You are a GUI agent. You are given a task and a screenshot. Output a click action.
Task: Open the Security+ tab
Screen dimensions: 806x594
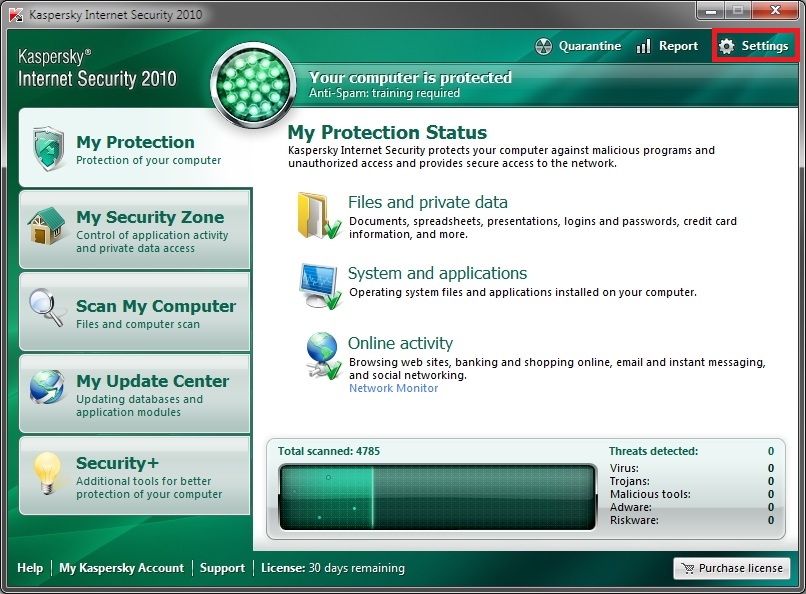[x=135, y=476]
